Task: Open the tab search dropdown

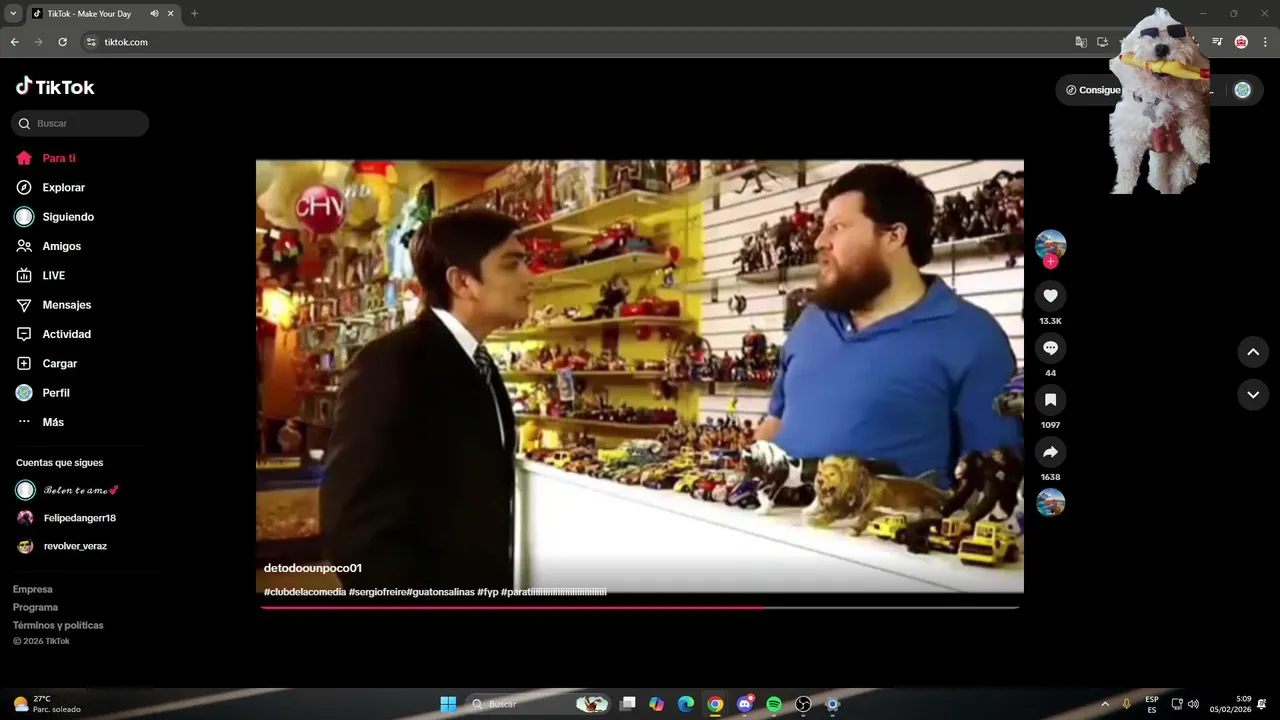Action: 13,14
